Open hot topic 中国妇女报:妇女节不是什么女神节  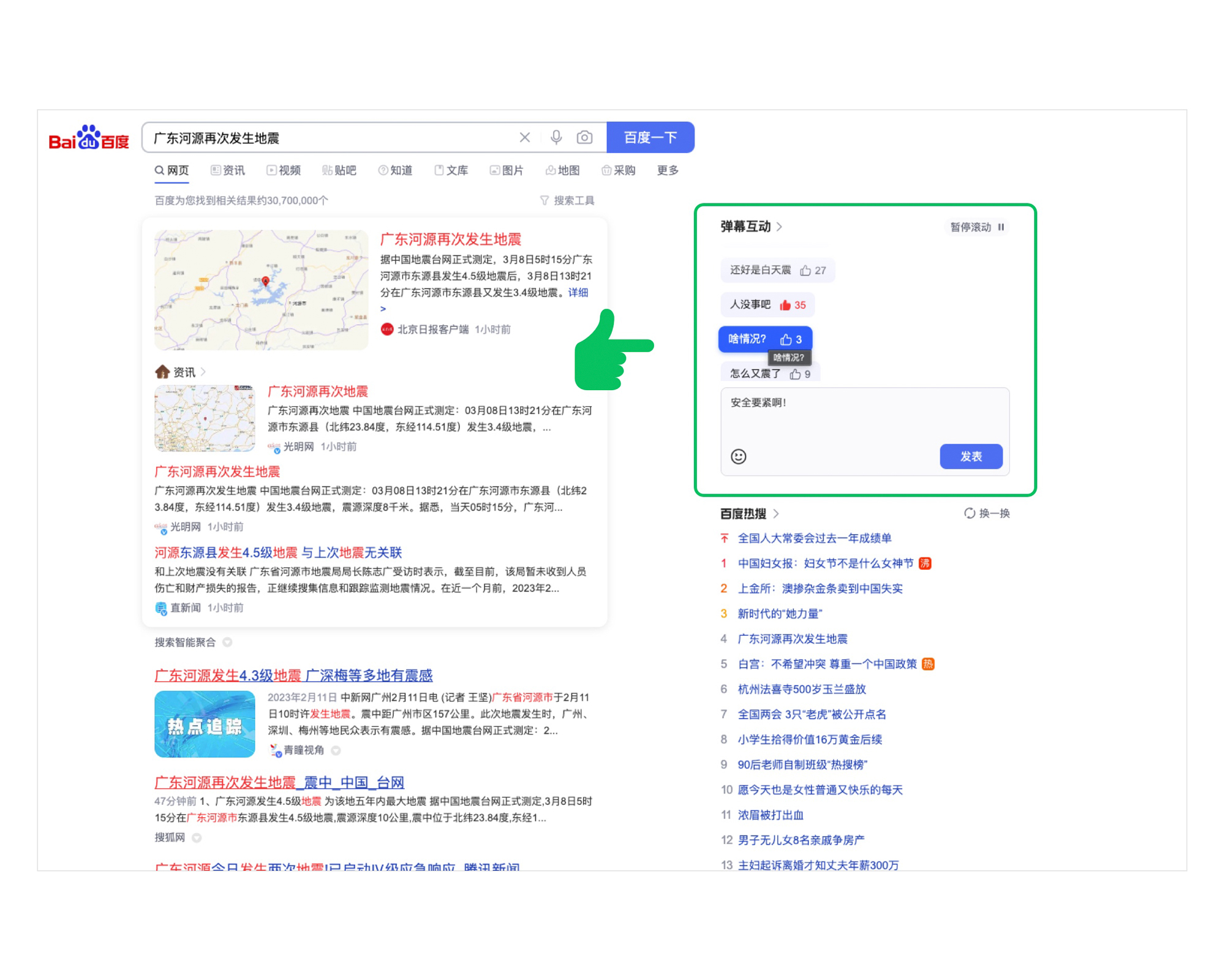825,563
